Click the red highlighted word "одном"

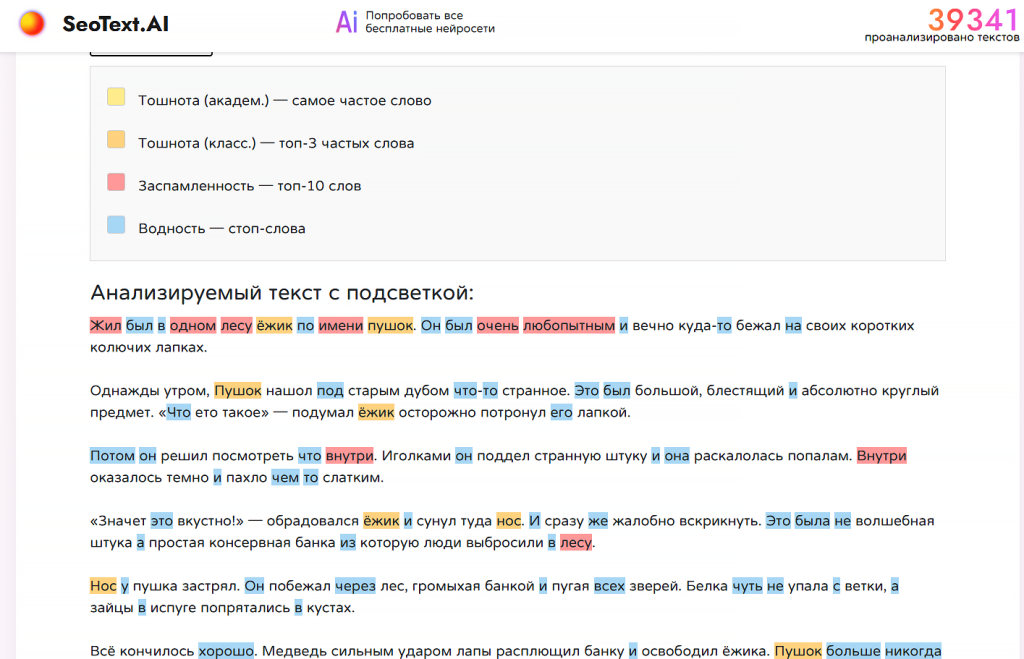pyautogui.click(x=192, y=325)
